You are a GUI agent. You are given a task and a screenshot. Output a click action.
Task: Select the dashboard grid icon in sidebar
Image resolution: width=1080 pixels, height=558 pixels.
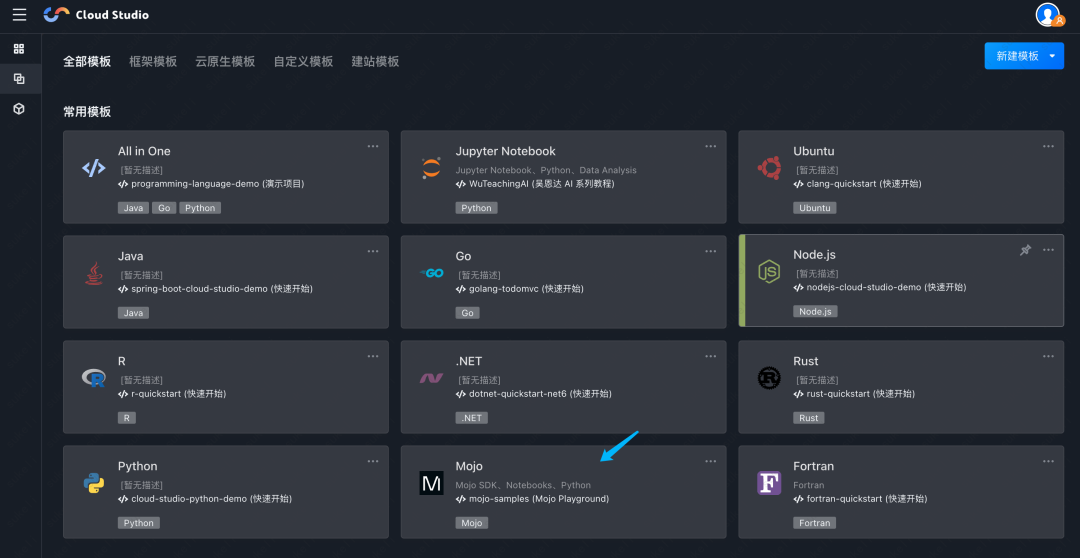click(x=19, y=49)
